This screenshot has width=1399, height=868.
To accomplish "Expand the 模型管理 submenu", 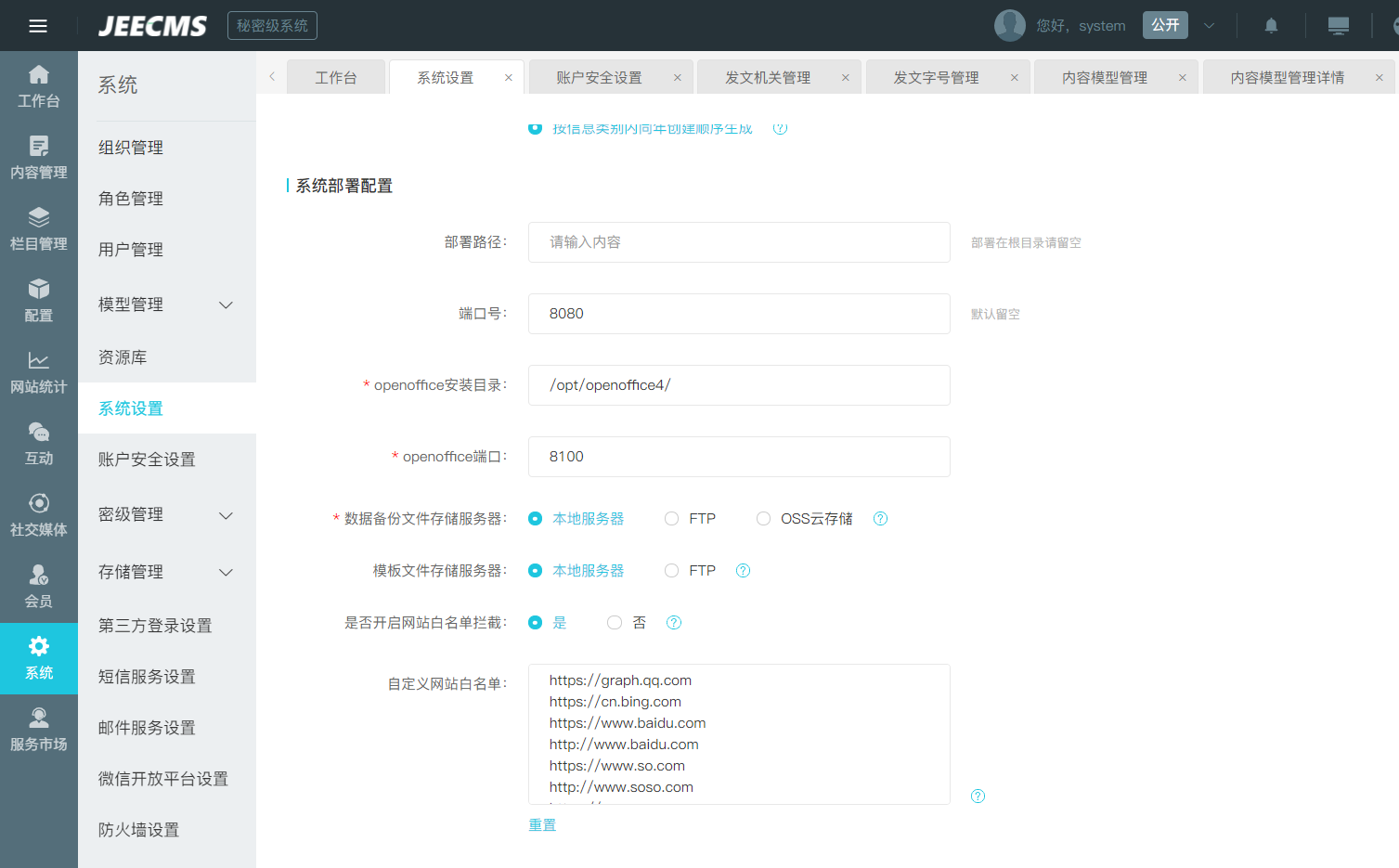I will click(226, 304).
